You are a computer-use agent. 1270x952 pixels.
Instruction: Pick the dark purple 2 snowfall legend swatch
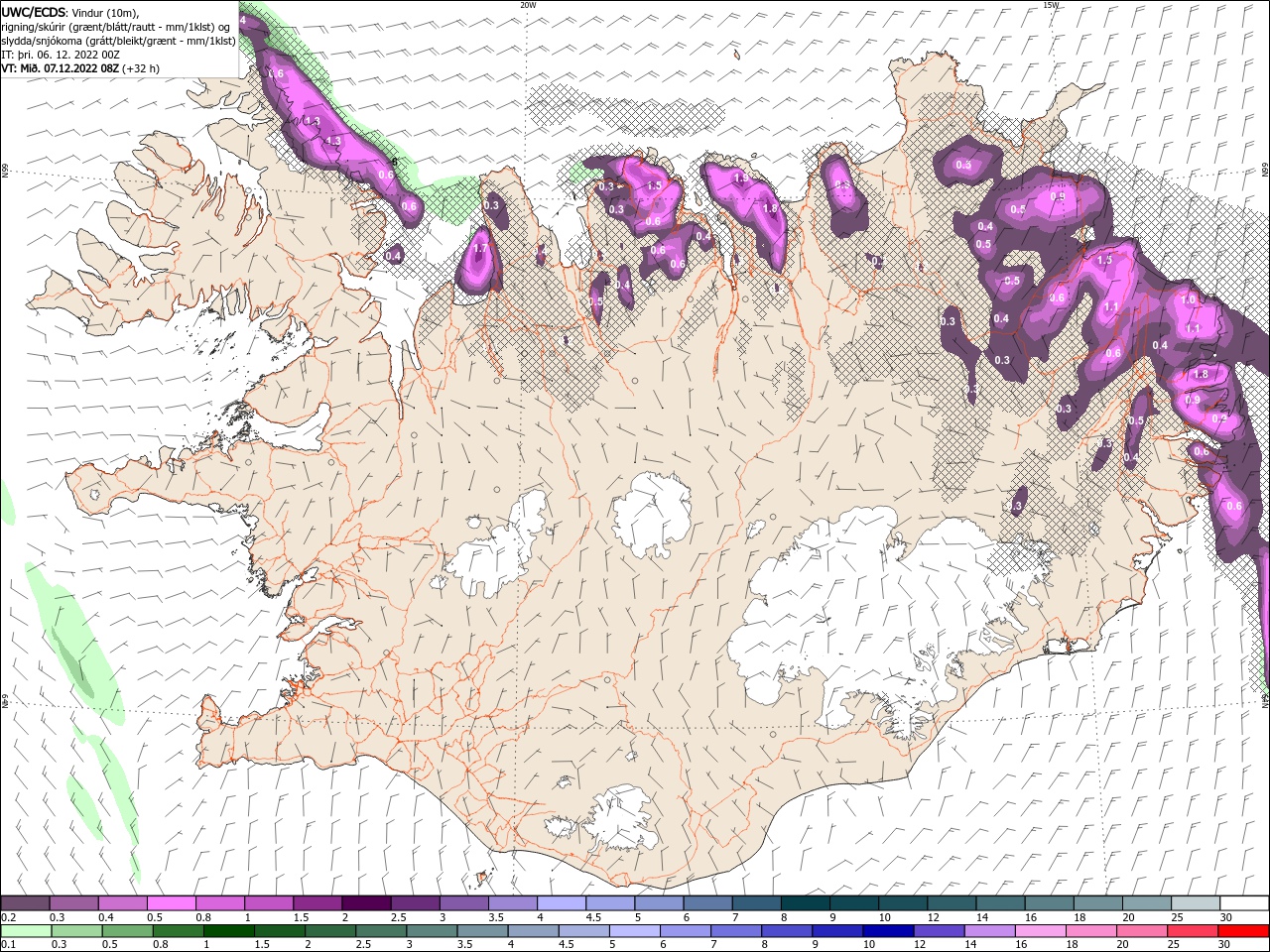point(366,902)
